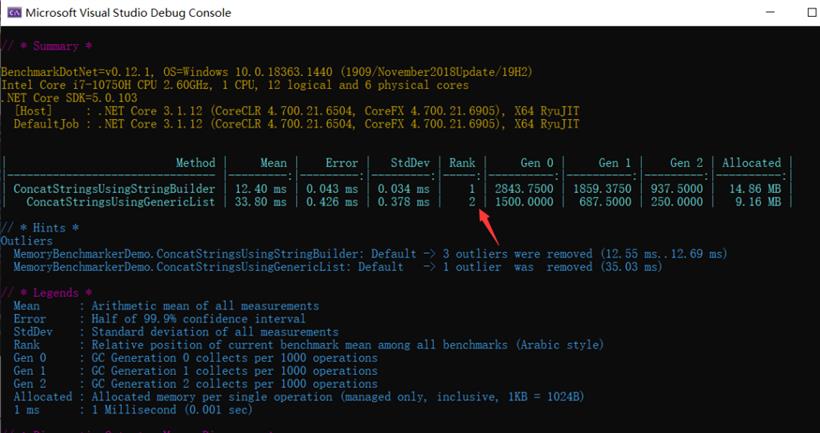The height and width of the screenshot is (433, 820).
Task: Click legend 'GC Generation 2 collects per 1000 operations'
Action: [234, 384]
